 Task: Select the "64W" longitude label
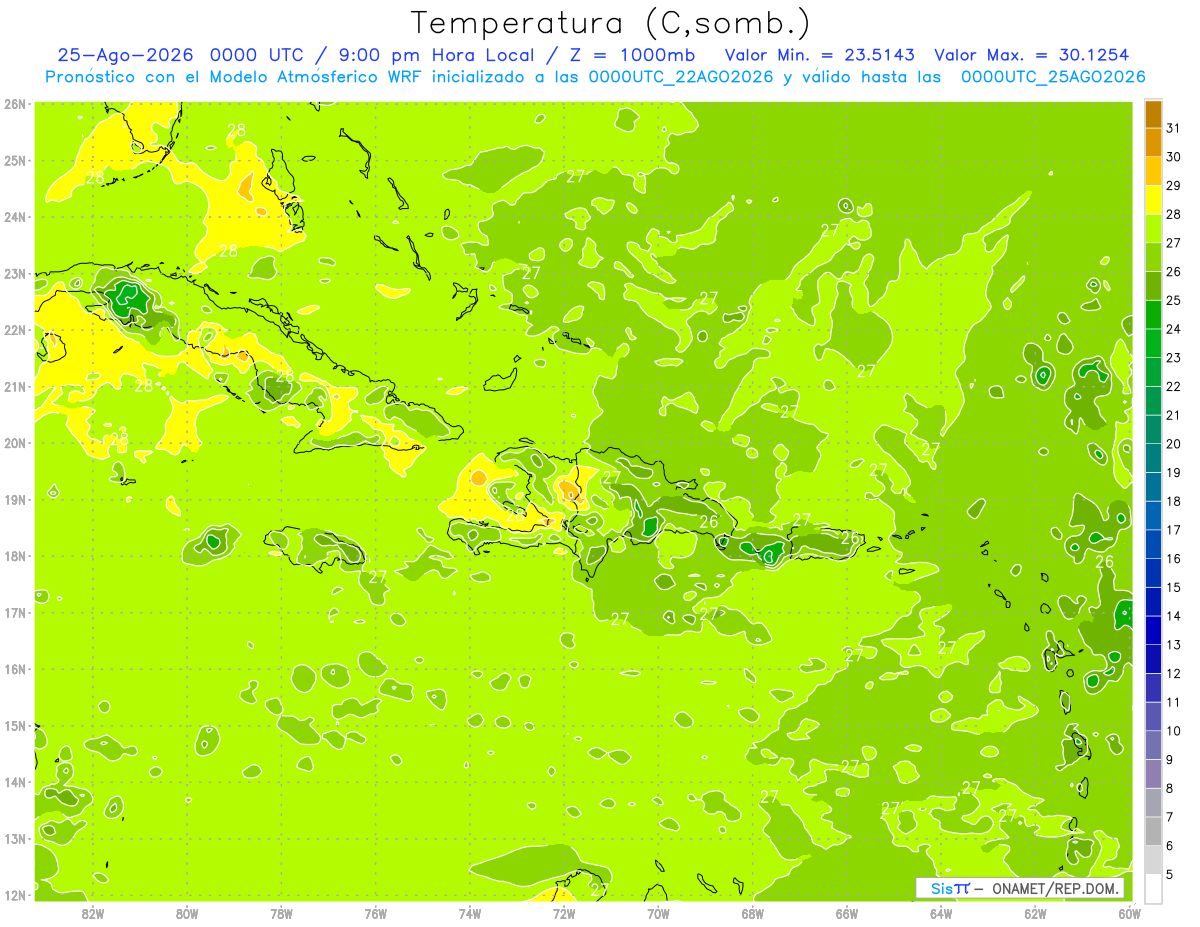pyautogui.click(x=941, y=913)
